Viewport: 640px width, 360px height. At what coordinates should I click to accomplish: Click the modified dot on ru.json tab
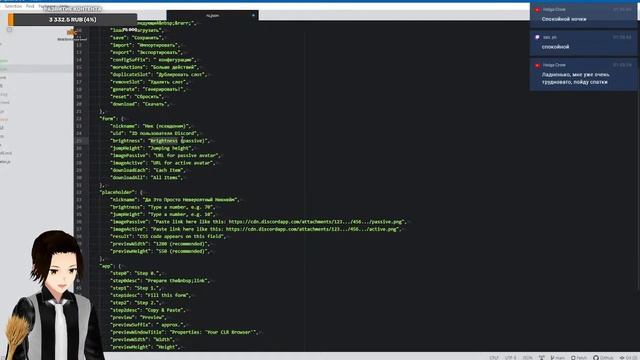(253, 16)
